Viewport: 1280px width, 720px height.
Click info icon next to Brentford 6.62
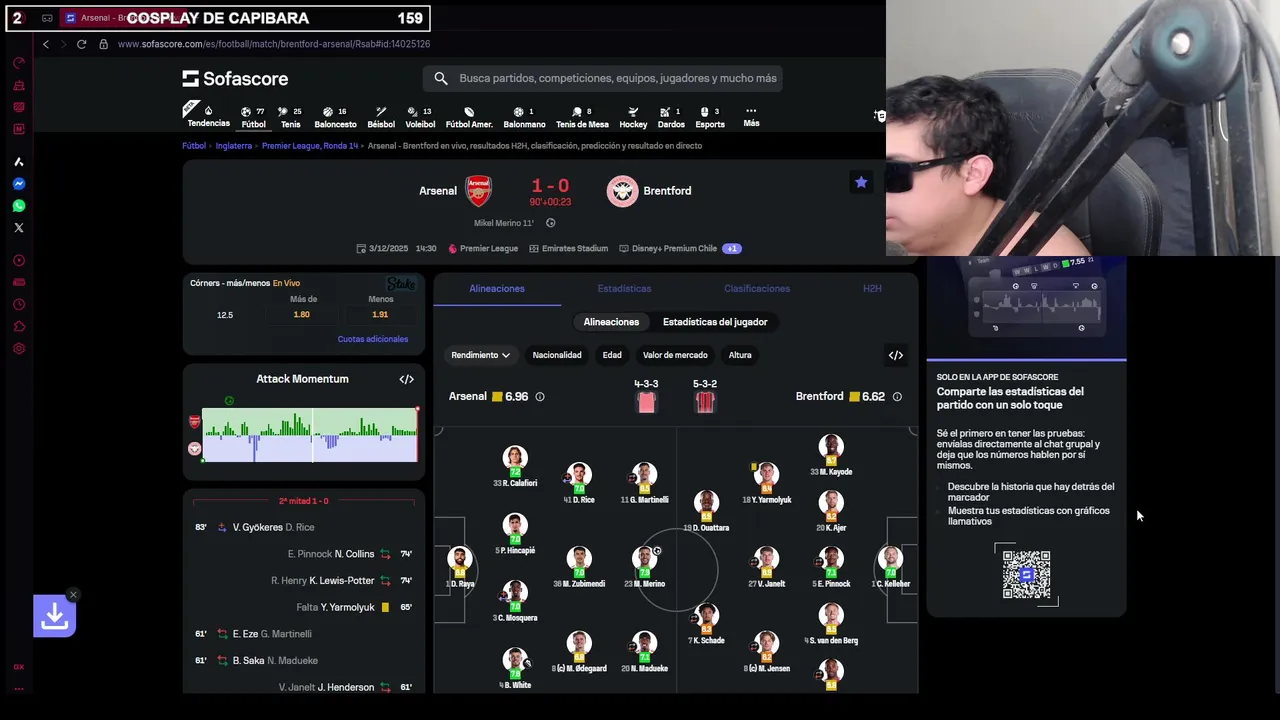coord(897,397)
